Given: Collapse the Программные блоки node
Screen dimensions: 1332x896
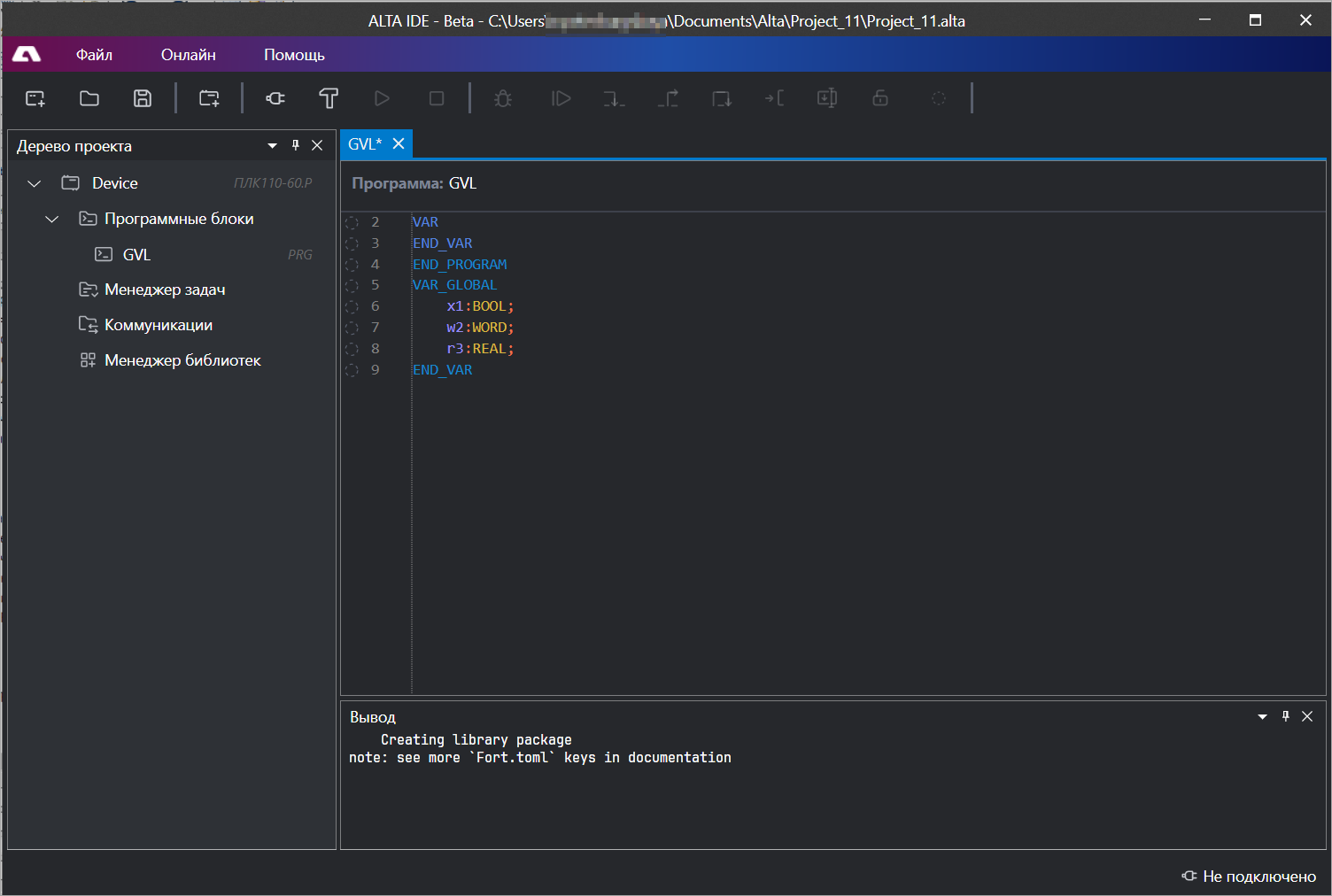Looking at the screenshot, I should tap(52, 219).
